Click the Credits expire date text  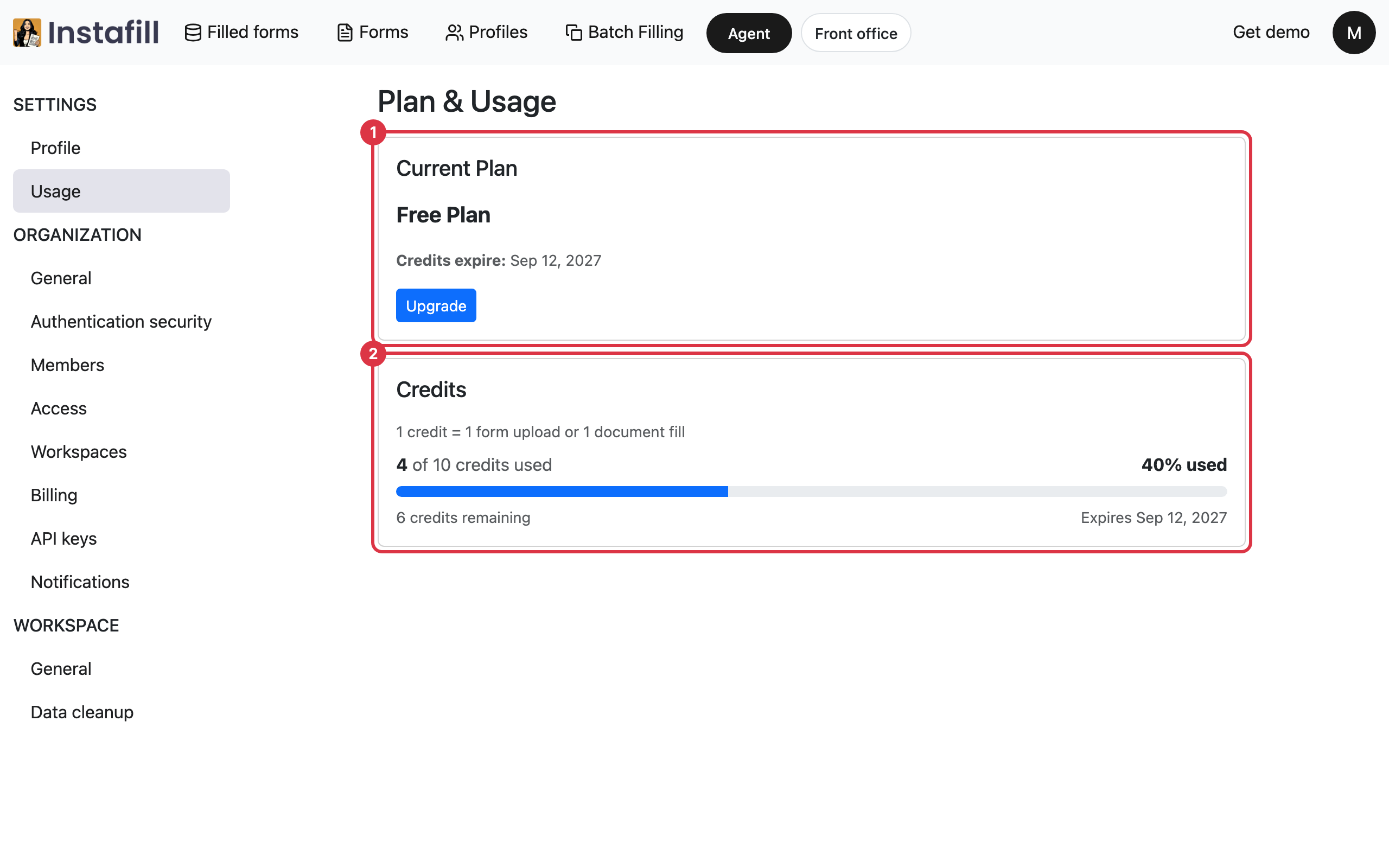coord(498,260)
